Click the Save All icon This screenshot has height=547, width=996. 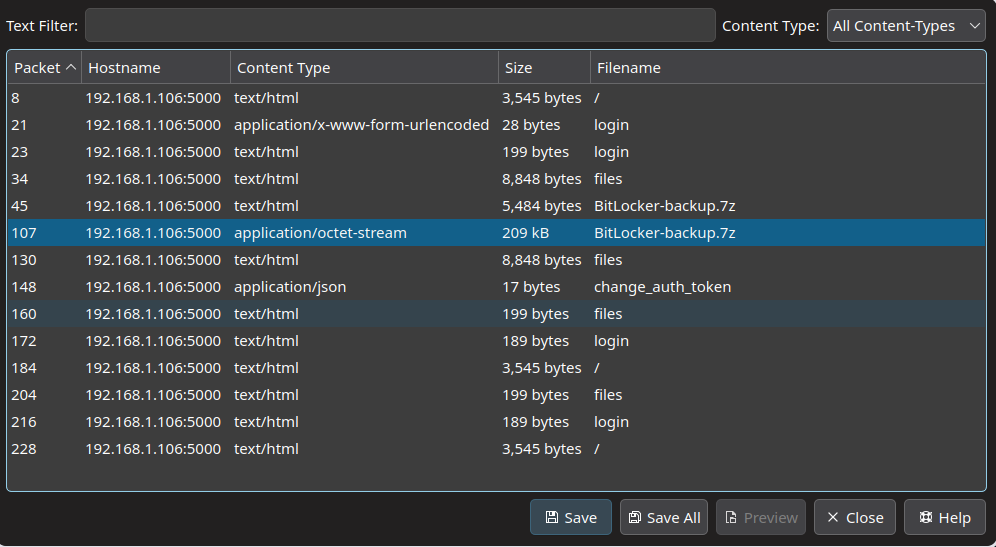634,518
